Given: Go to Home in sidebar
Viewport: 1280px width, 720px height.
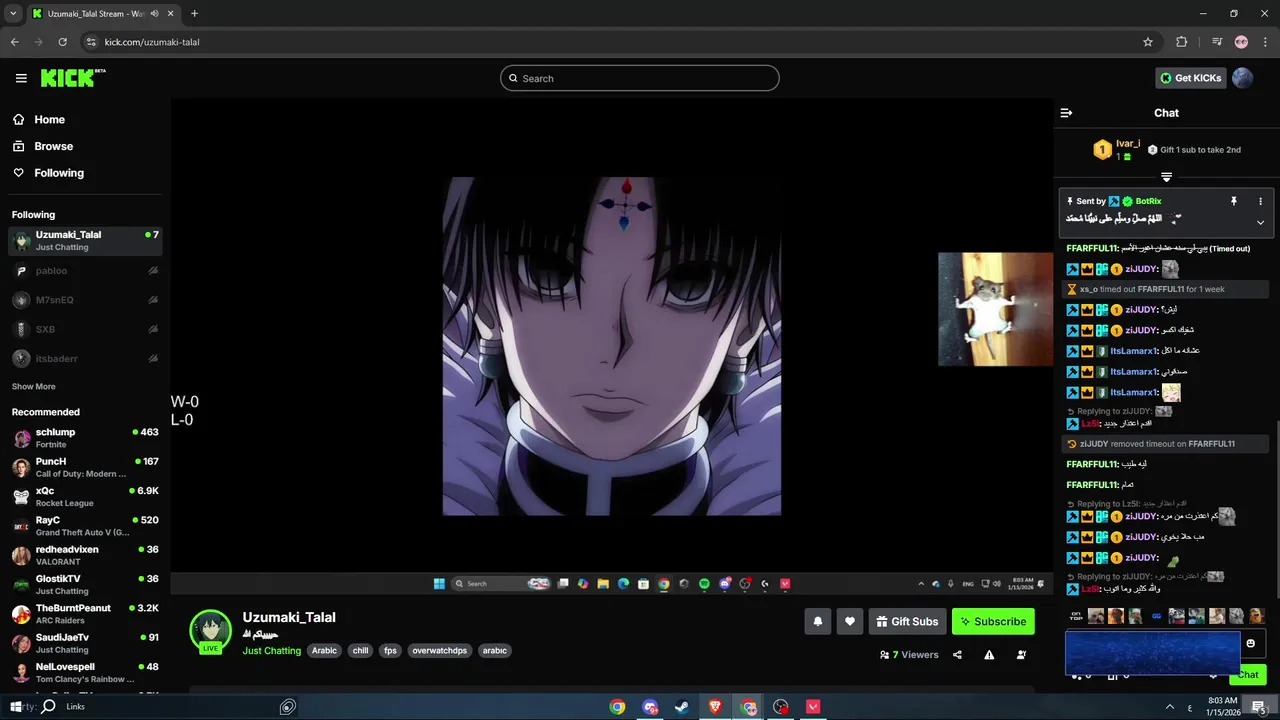Looking at the screenshot, I should click(x=49, y=120).
